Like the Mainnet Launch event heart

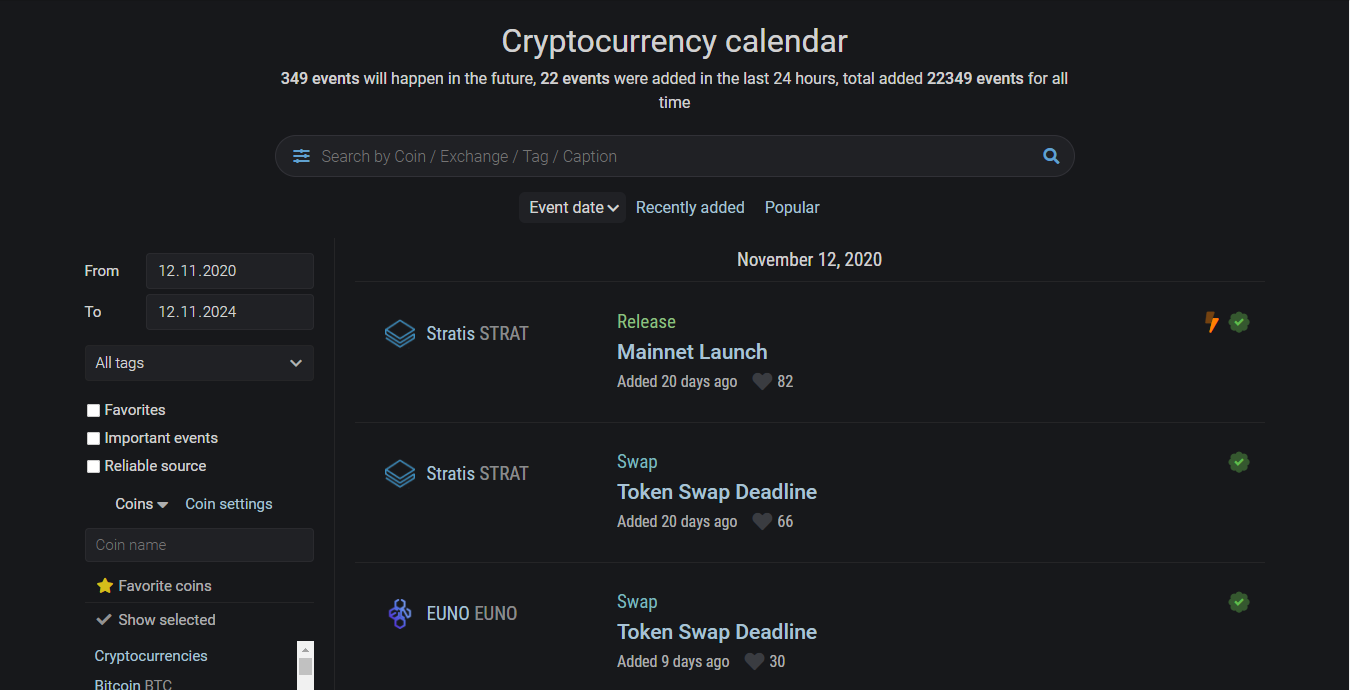[x=762, y=382]
